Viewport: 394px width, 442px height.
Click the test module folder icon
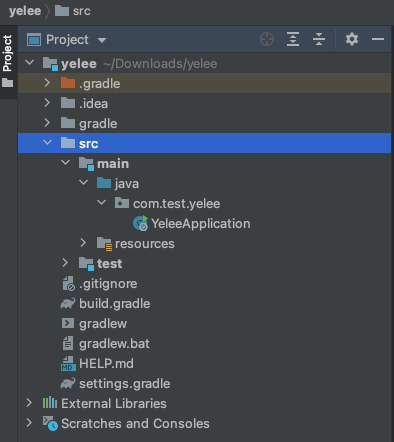86,264
